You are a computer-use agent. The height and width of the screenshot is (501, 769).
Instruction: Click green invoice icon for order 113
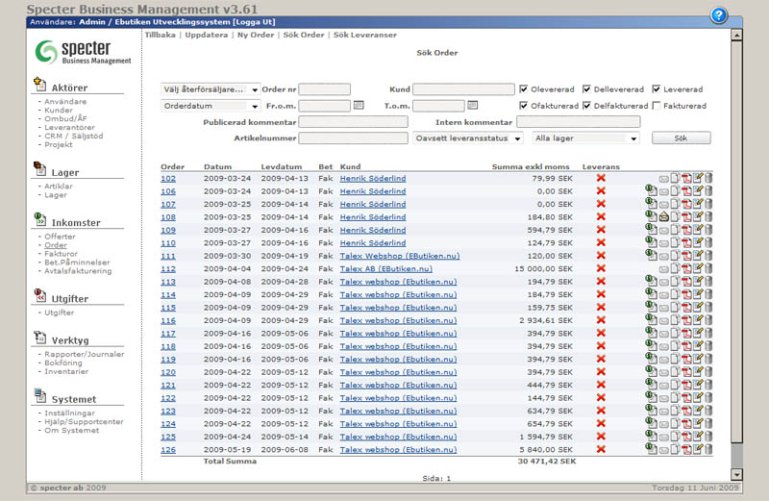tap(650, 280)
